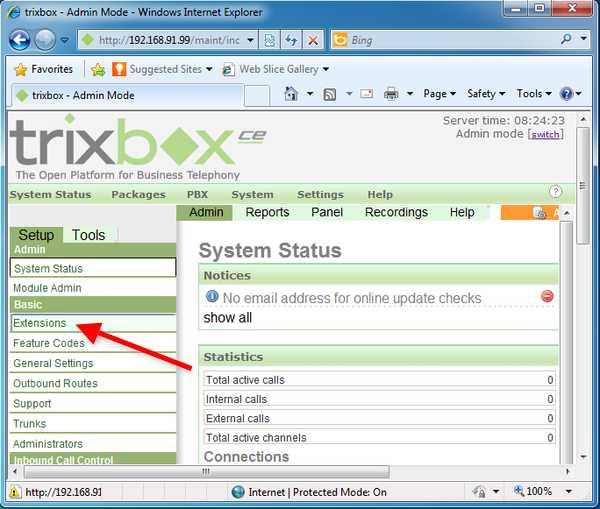Click the horizontal scrollbar thumb
The image size is (600, 509).
(x=207, y=471)
